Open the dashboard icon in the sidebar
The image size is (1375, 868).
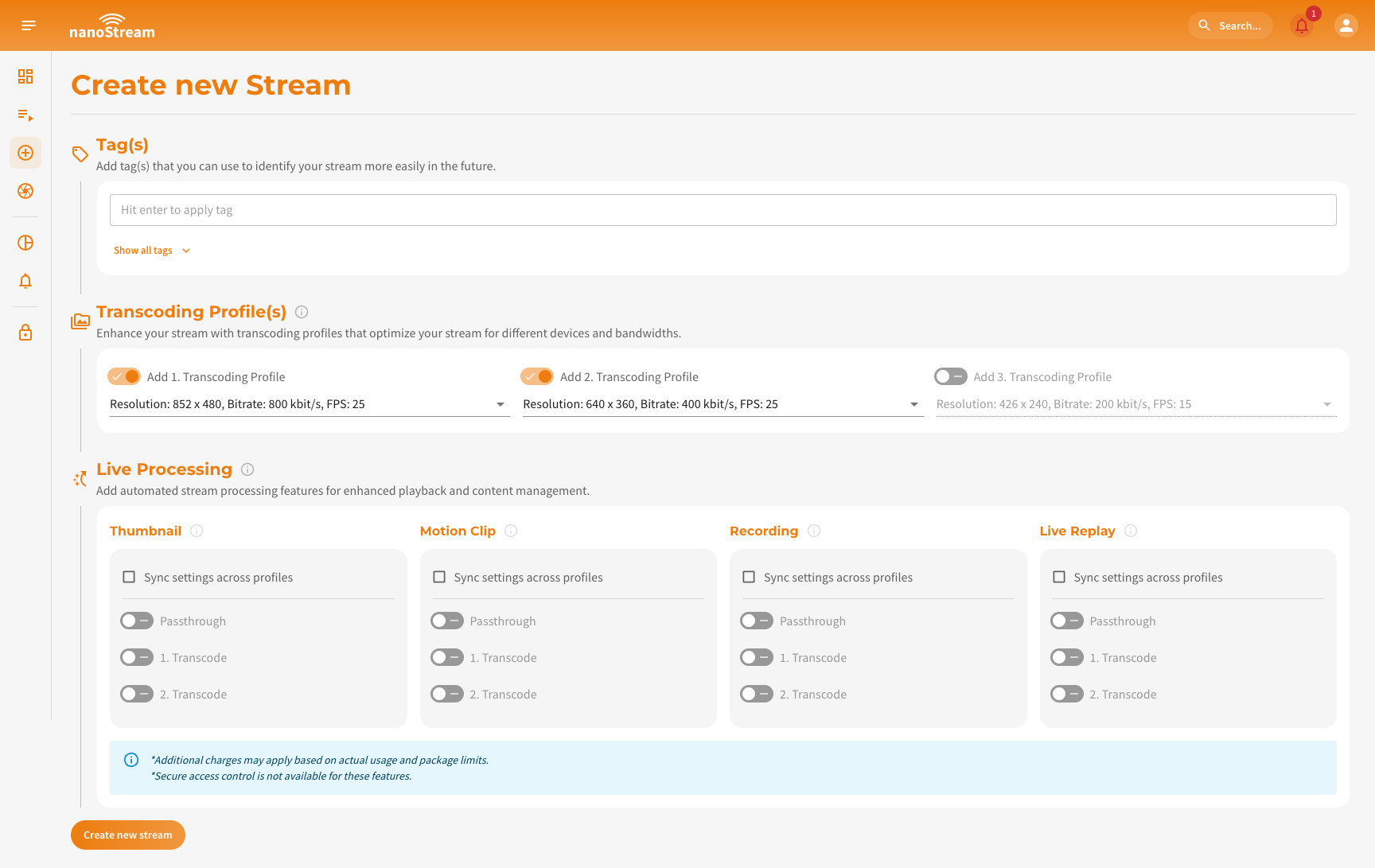[25, 76]
